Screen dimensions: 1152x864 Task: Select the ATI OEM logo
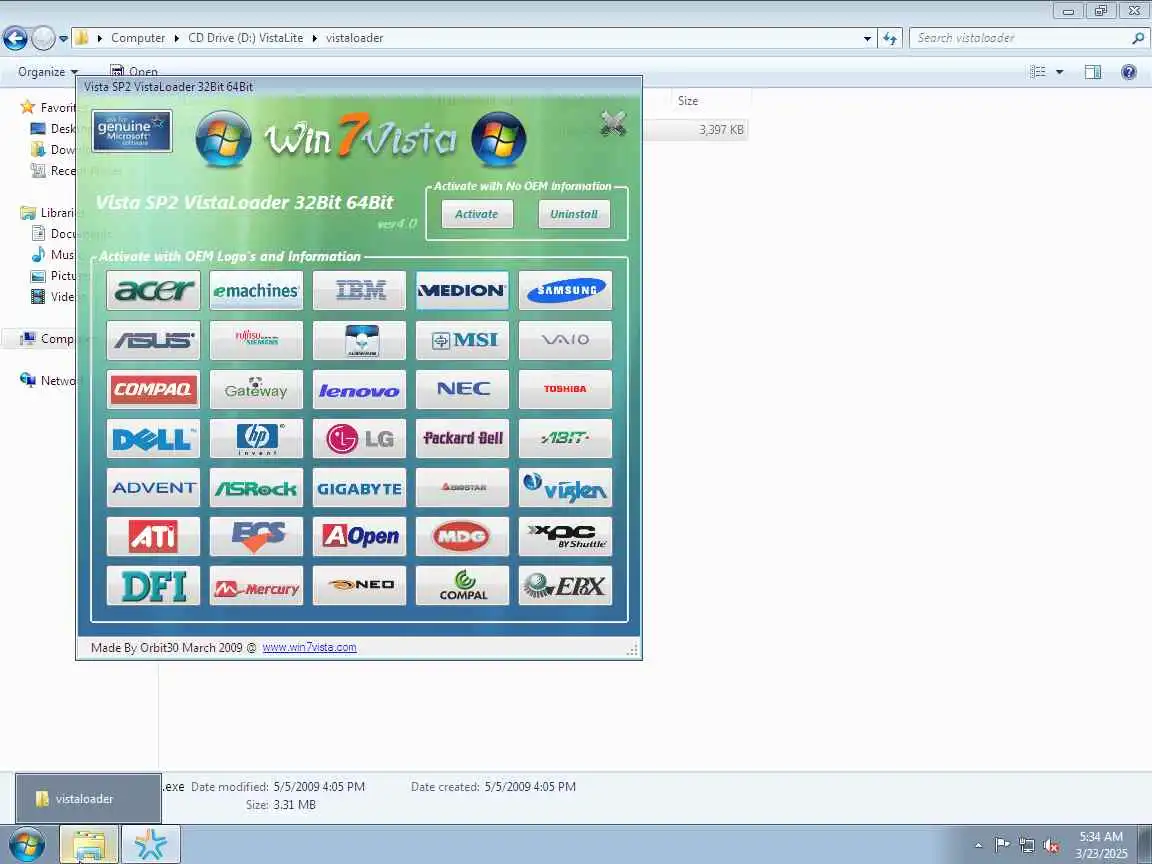153,536
